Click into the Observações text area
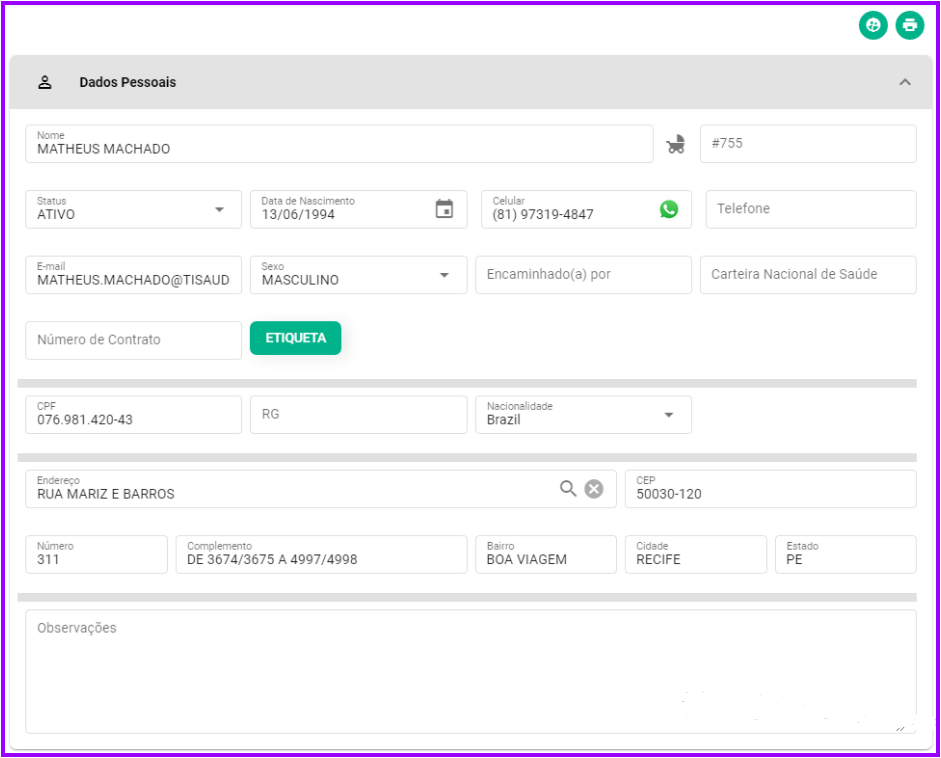Screen dimensions: 941x758 click(x=470, y=672)
